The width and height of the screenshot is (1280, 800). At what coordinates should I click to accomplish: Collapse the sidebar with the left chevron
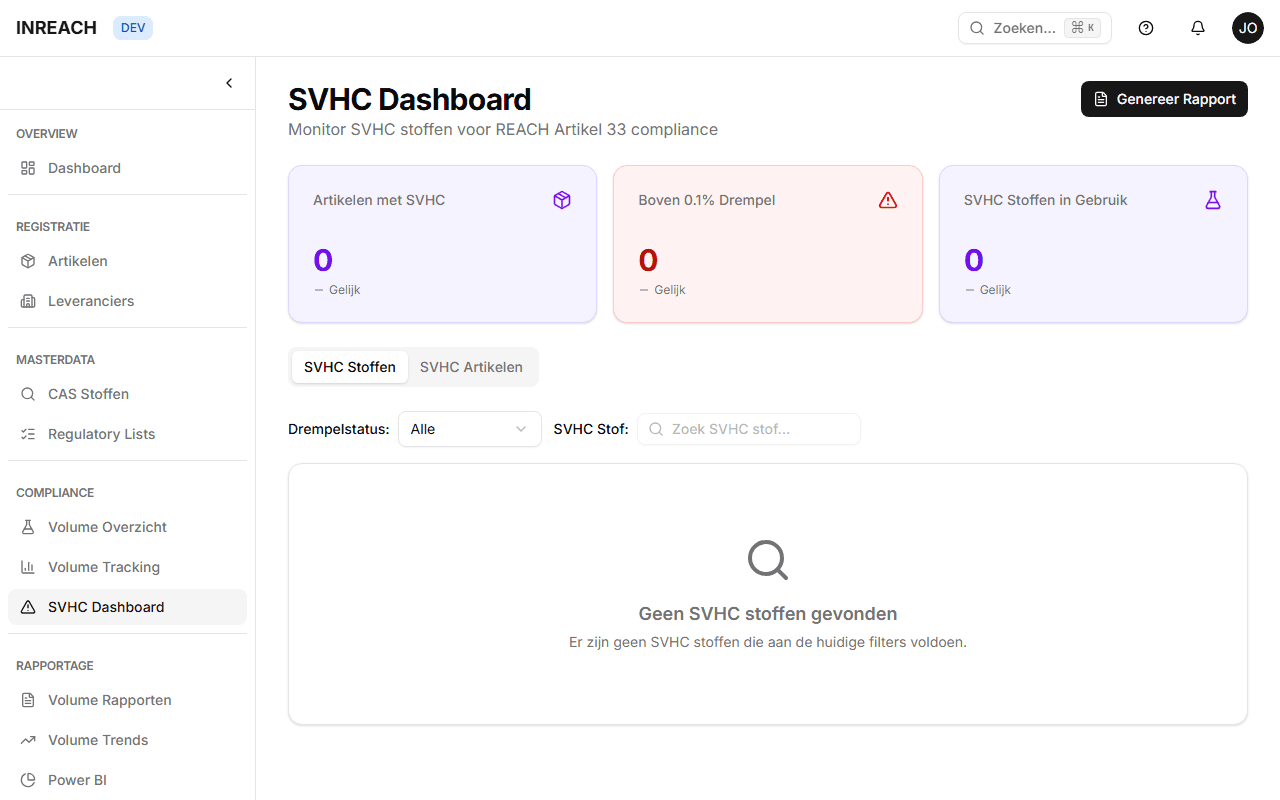point(228,83)
